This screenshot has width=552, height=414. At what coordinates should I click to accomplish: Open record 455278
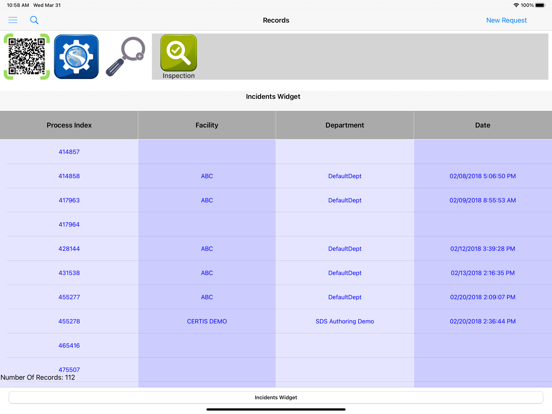pyautogui.click(x=69, y=321)
